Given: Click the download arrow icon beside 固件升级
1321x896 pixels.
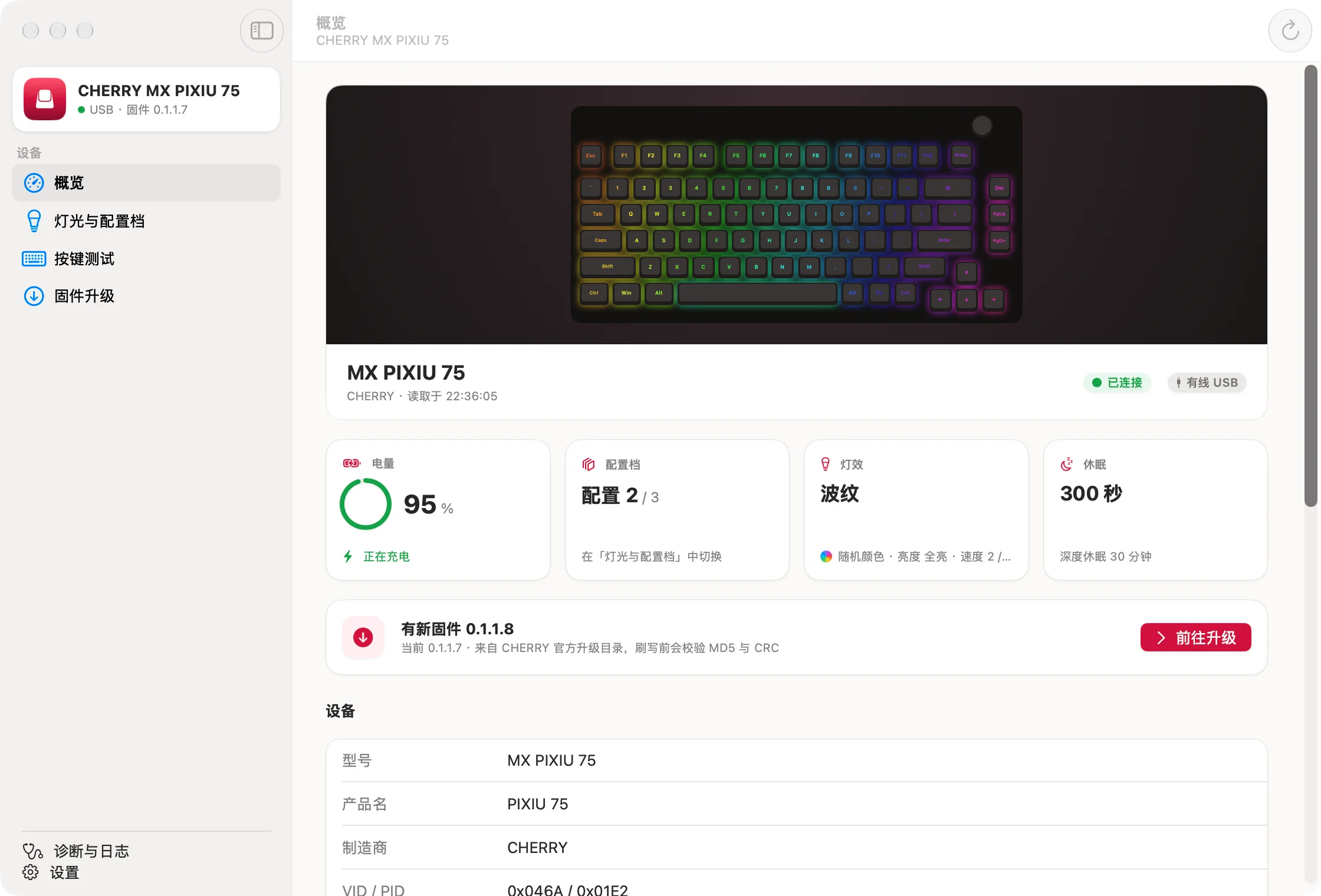Looking at the screenshot, I should click(34, 296).
